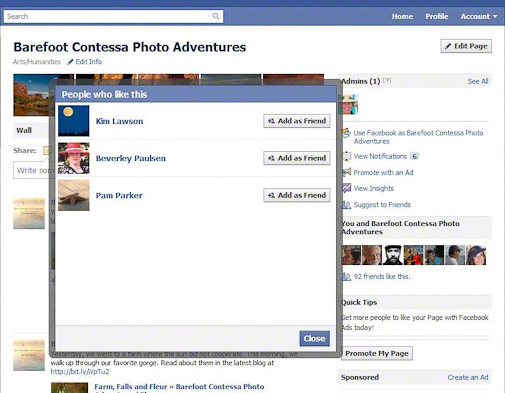
Task: Click the View Notifications icon
Action: 347,156
